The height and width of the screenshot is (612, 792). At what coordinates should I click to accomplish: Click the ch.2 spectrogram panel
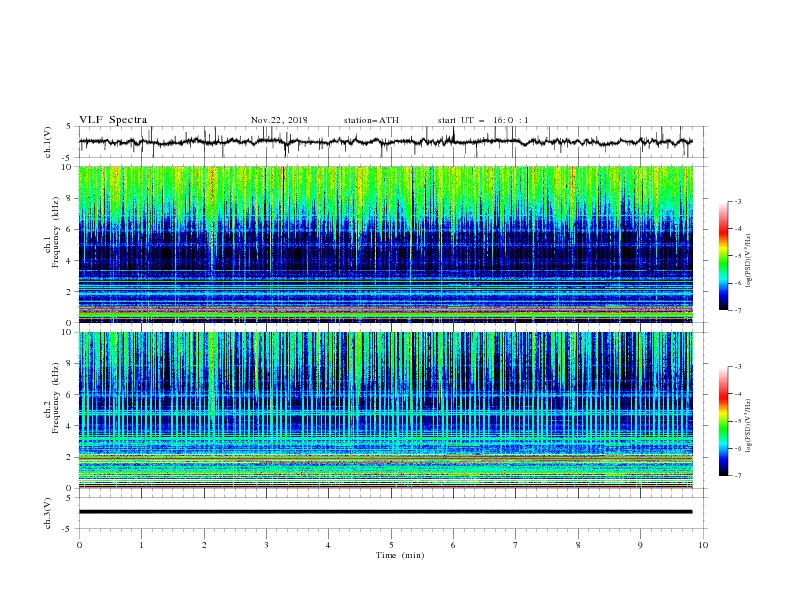tap(386, 410)
